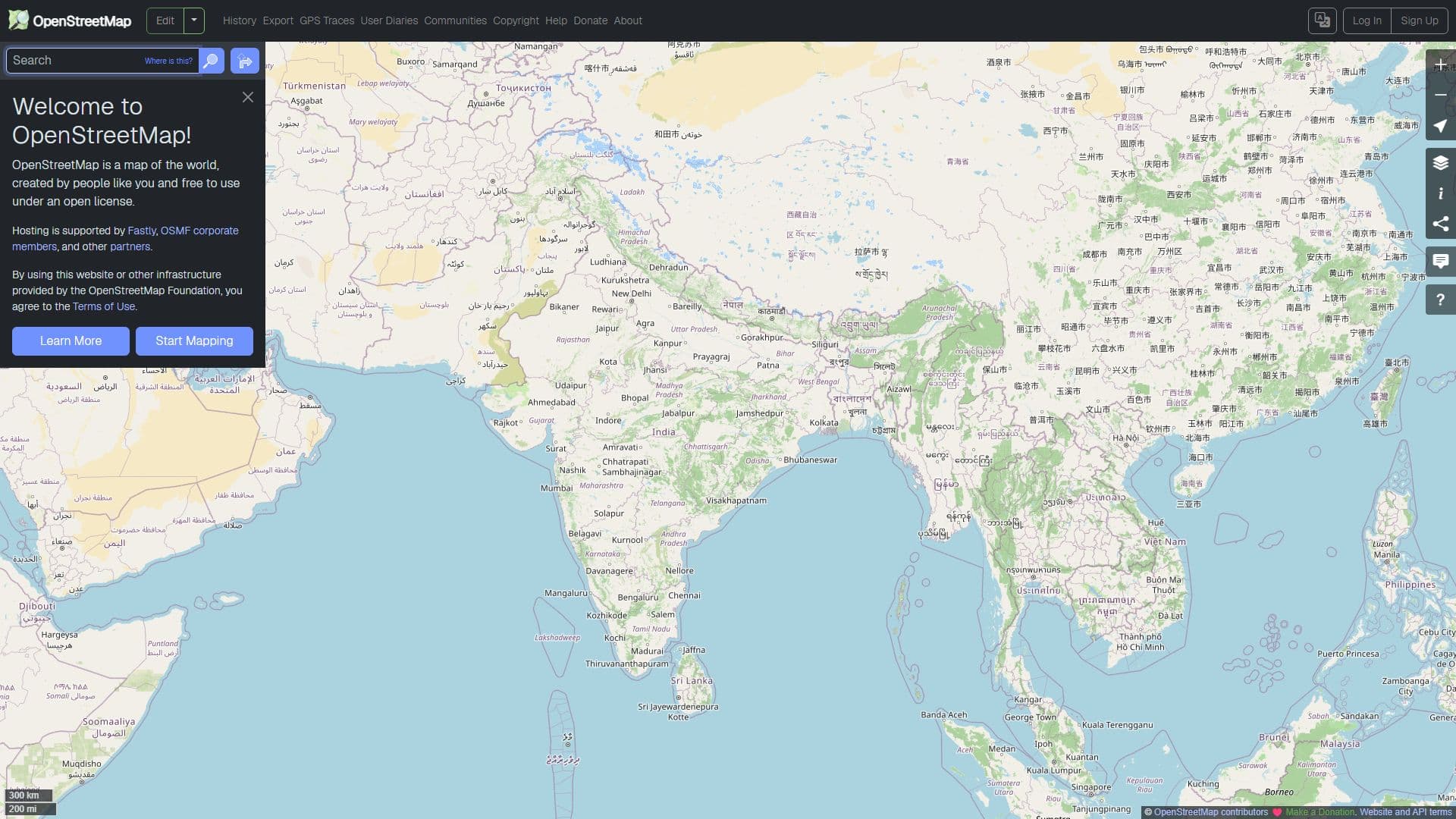Click the Log In button
This screenshot has width=1456, height=819.
(1367, 20)
